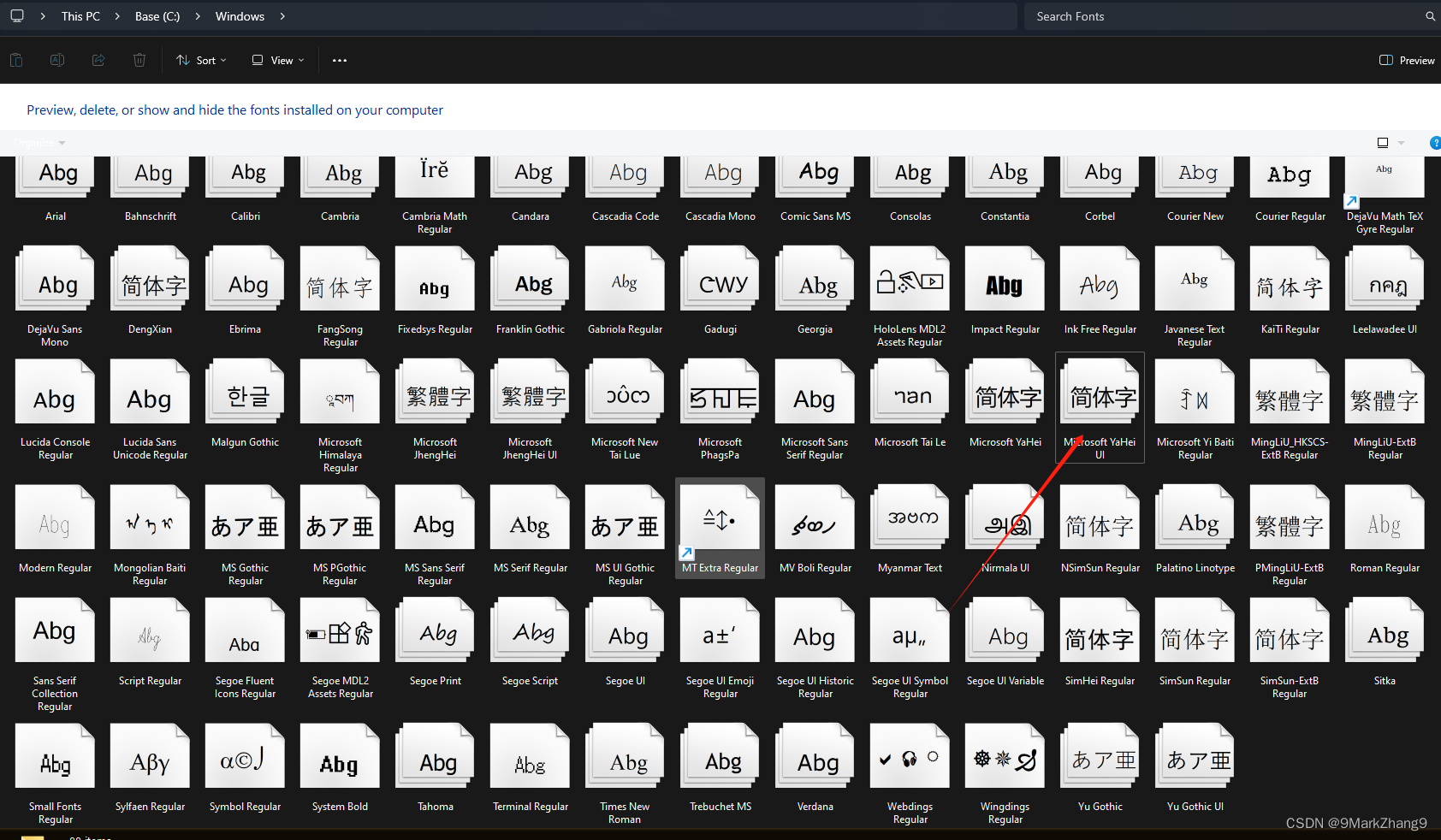The image size is (1441, 840).
Task: Select the Tahoma font icon
Action: click(x=436, y=755)
